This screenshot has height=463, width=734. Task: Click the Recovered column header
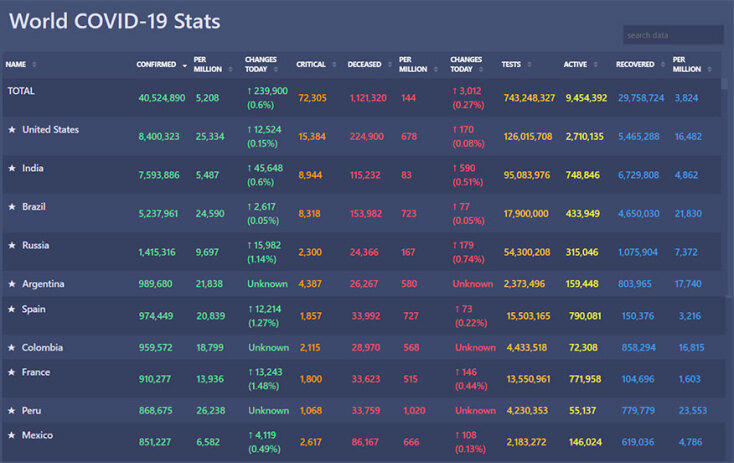[x=635, y=65]
